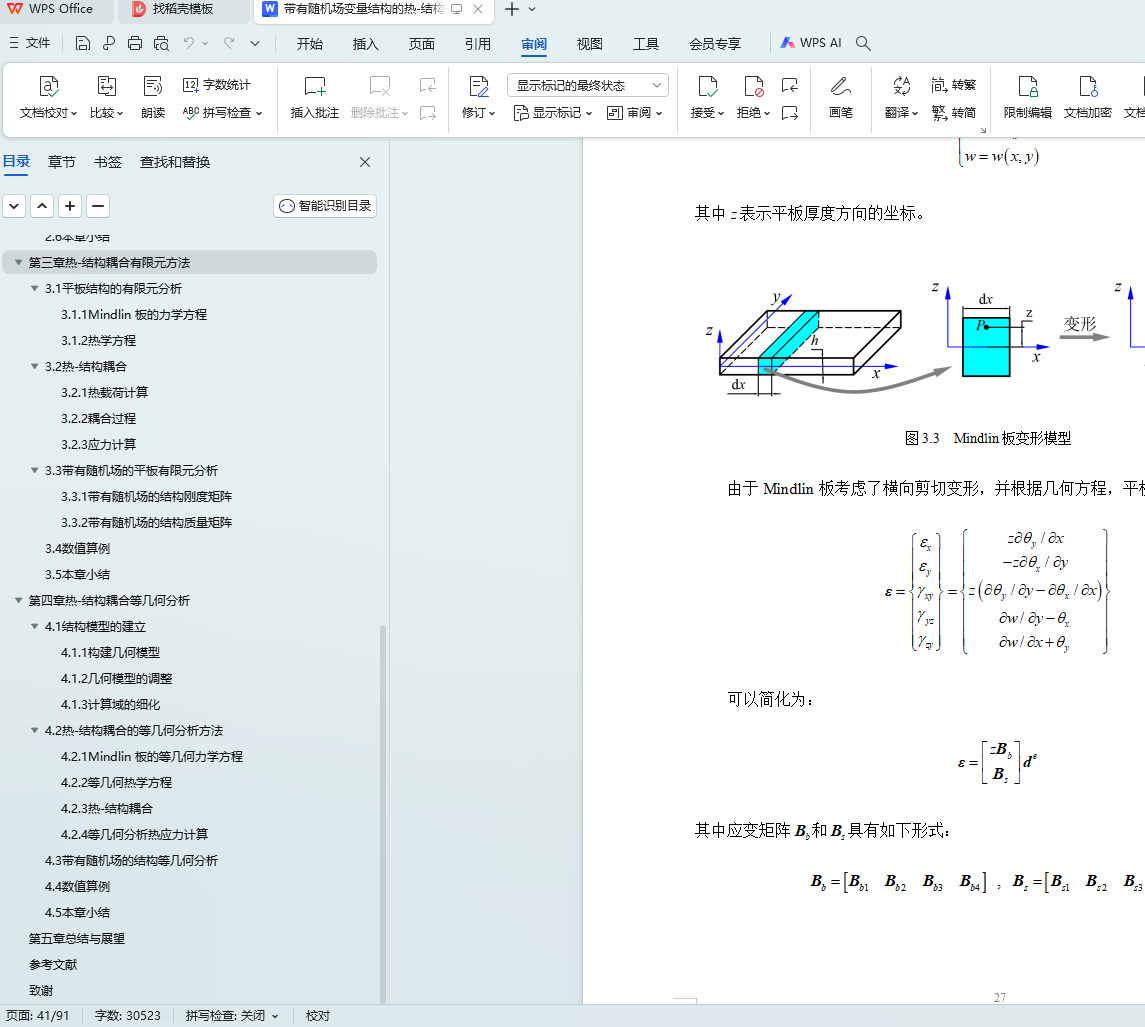Viewport: 1145px width, 1027px height.
Task: Go to heading 3.1.1Mindlin 板的力学方程
Action: click(x=134, y=315)
